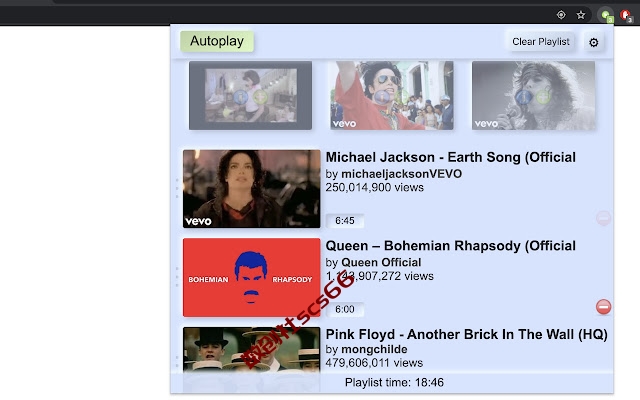Open the Queen – Bohemian Rhapsody title
Screen dimensions: 640x400
[x=451, y=246]
